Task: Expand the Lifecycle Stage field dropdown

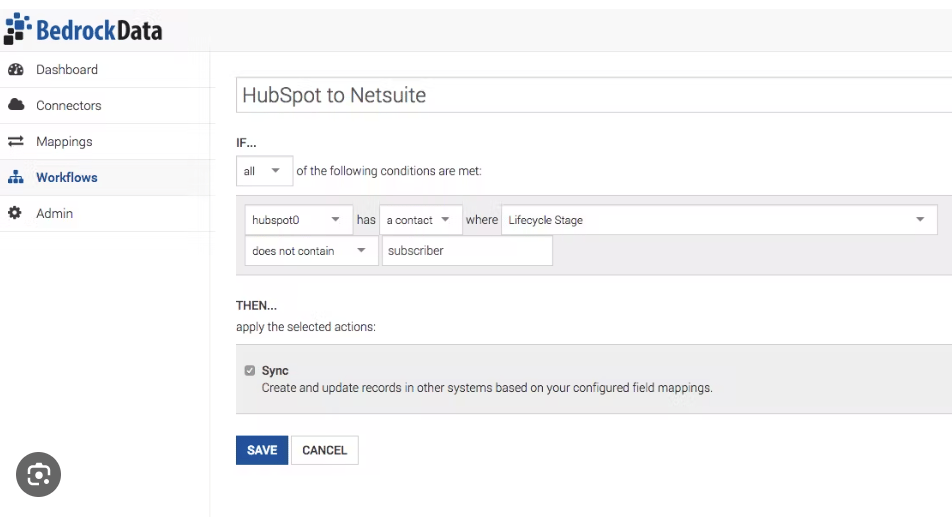Action: click(x=718, y=220)
